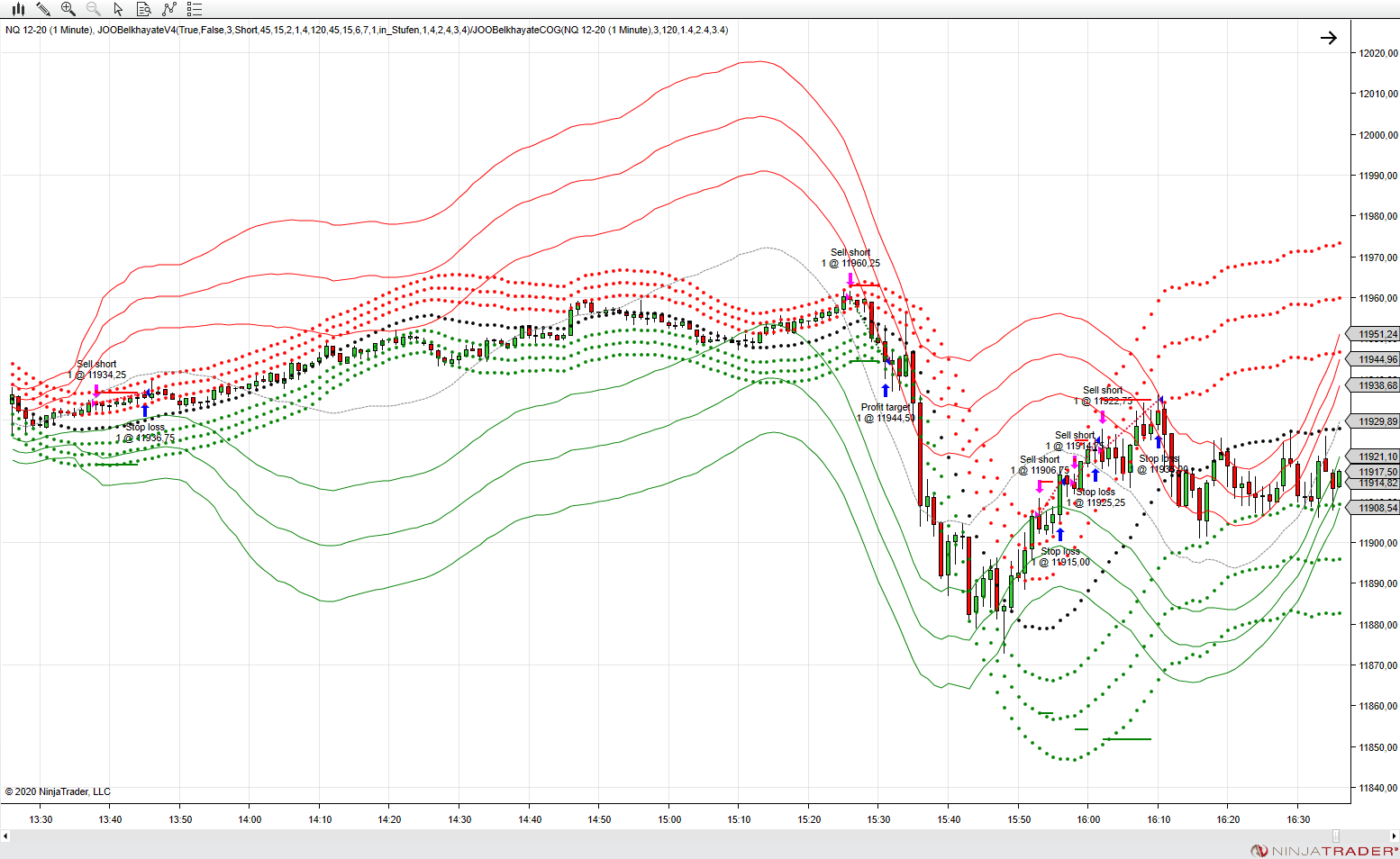Click the 16:30 time axis label
The width and height of the screenshot is (1400, 859).
1298,819
